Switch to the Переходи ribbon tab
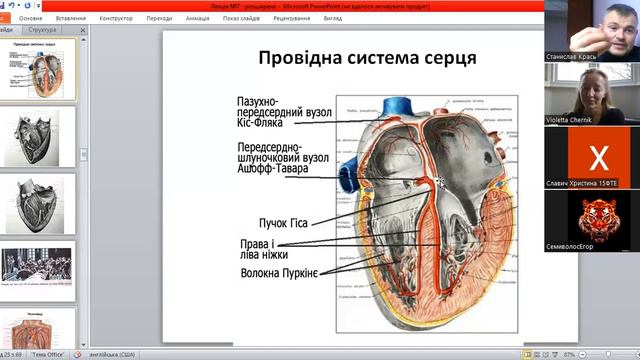Viewport: 640px width, 360px height. (159, 18)
